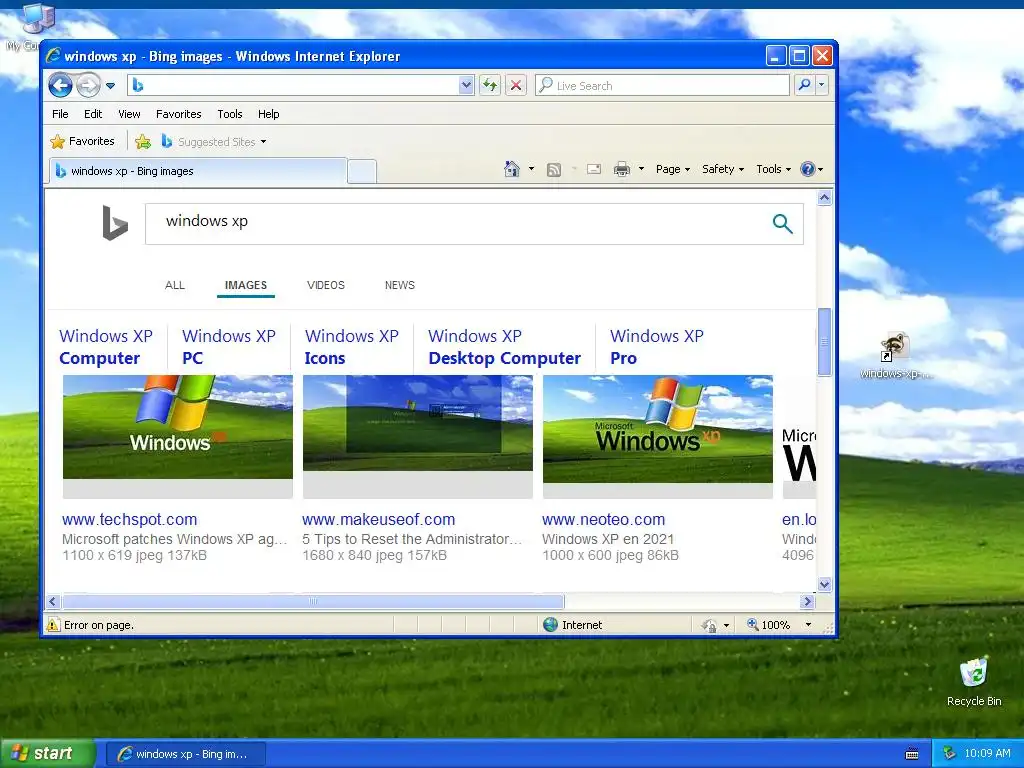The width and height of the screenshot is (1024, 768).
Task: Click the Forward navigation arrow
Action: [88, 85]
